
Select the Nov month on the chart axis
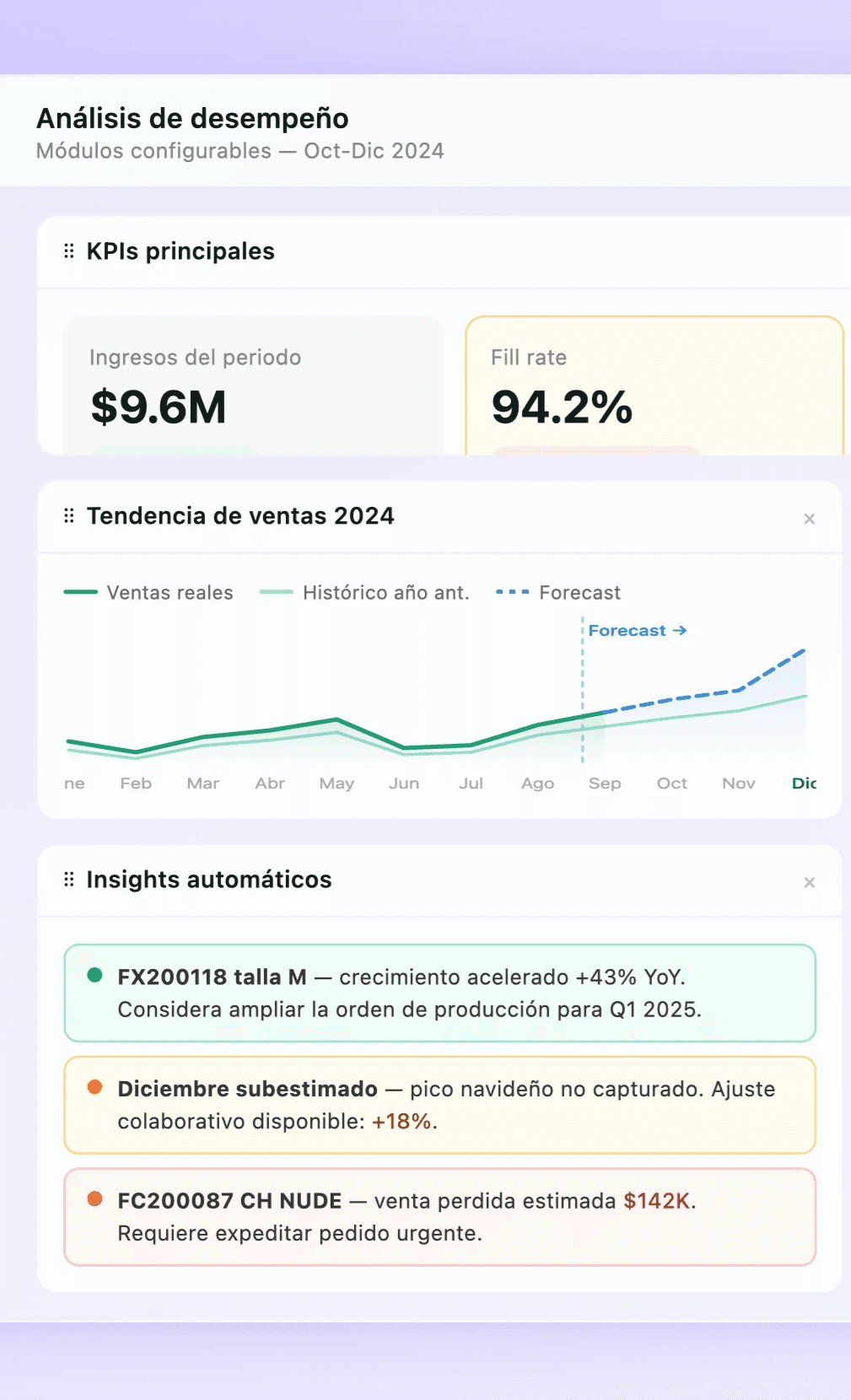739,783
